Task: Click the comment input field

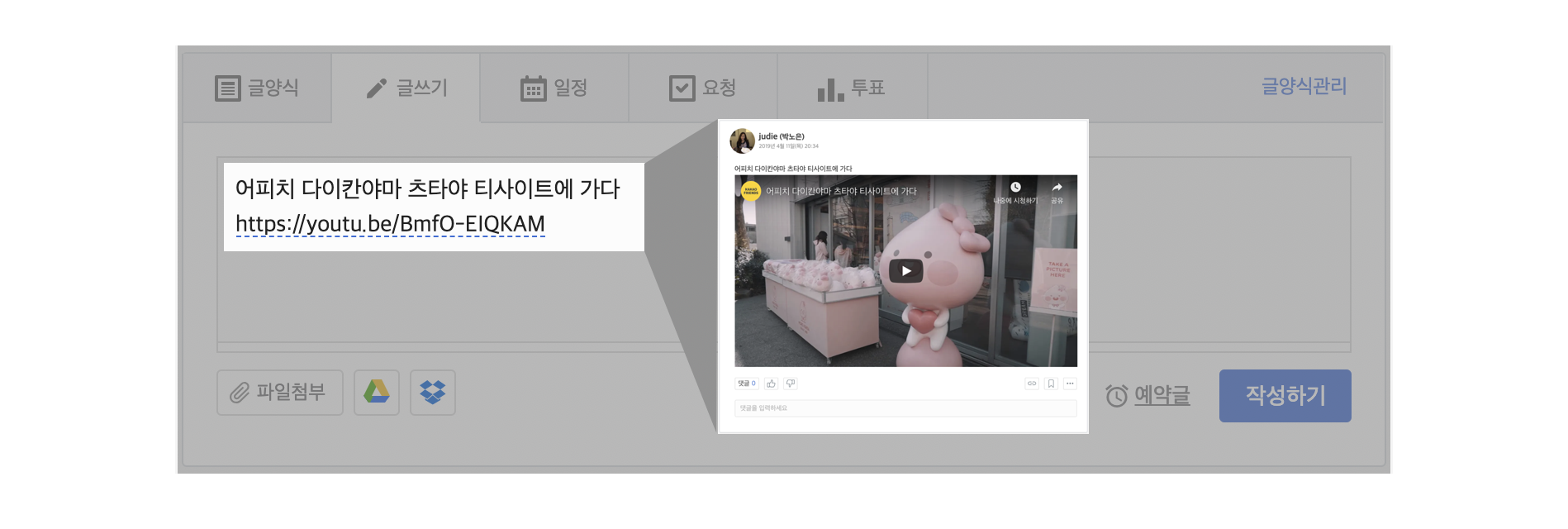Action: (x=905, y=408)
